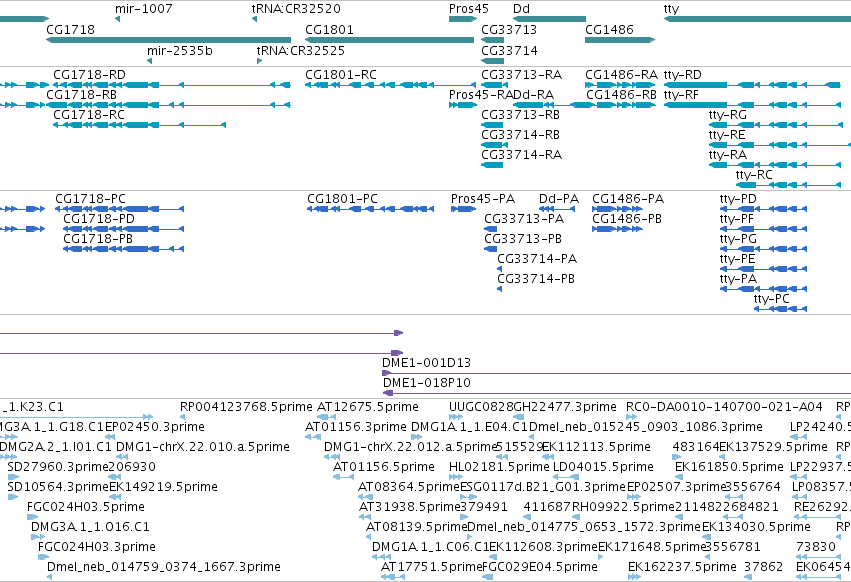Open protein CG33714-PB
This screenshot has height=582, width=851.
pyautogui.click(x=499, y=289)
